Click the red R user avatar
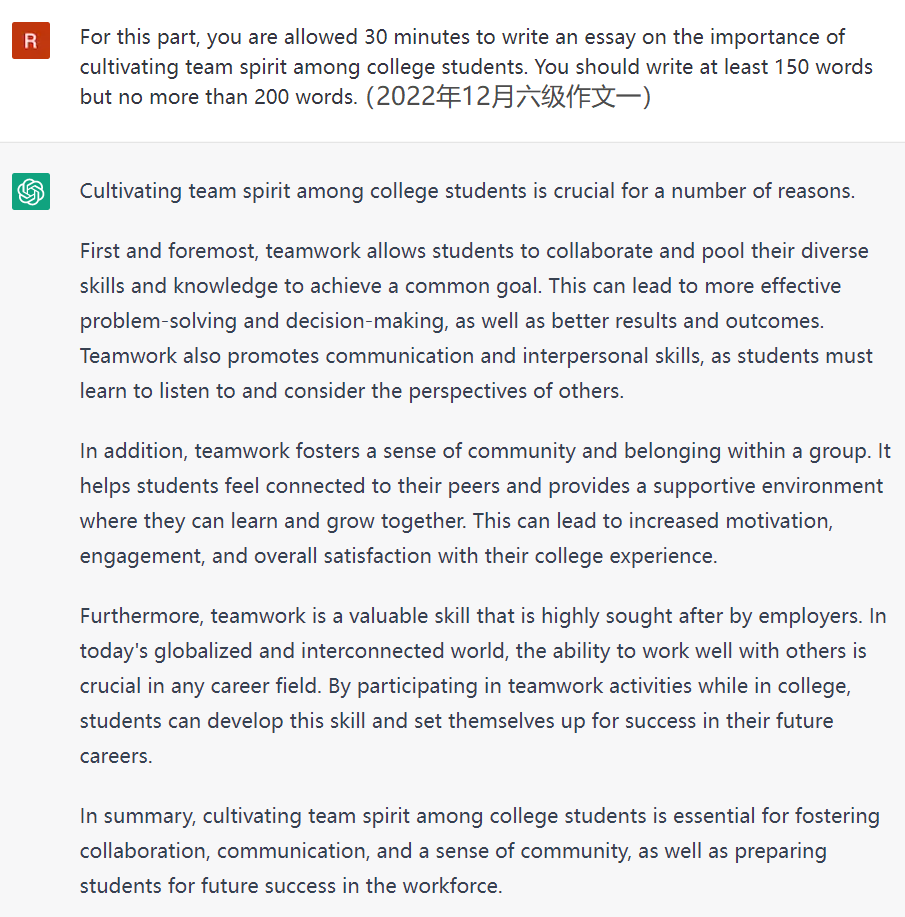905x917 pixels. (x=30, y=41)
